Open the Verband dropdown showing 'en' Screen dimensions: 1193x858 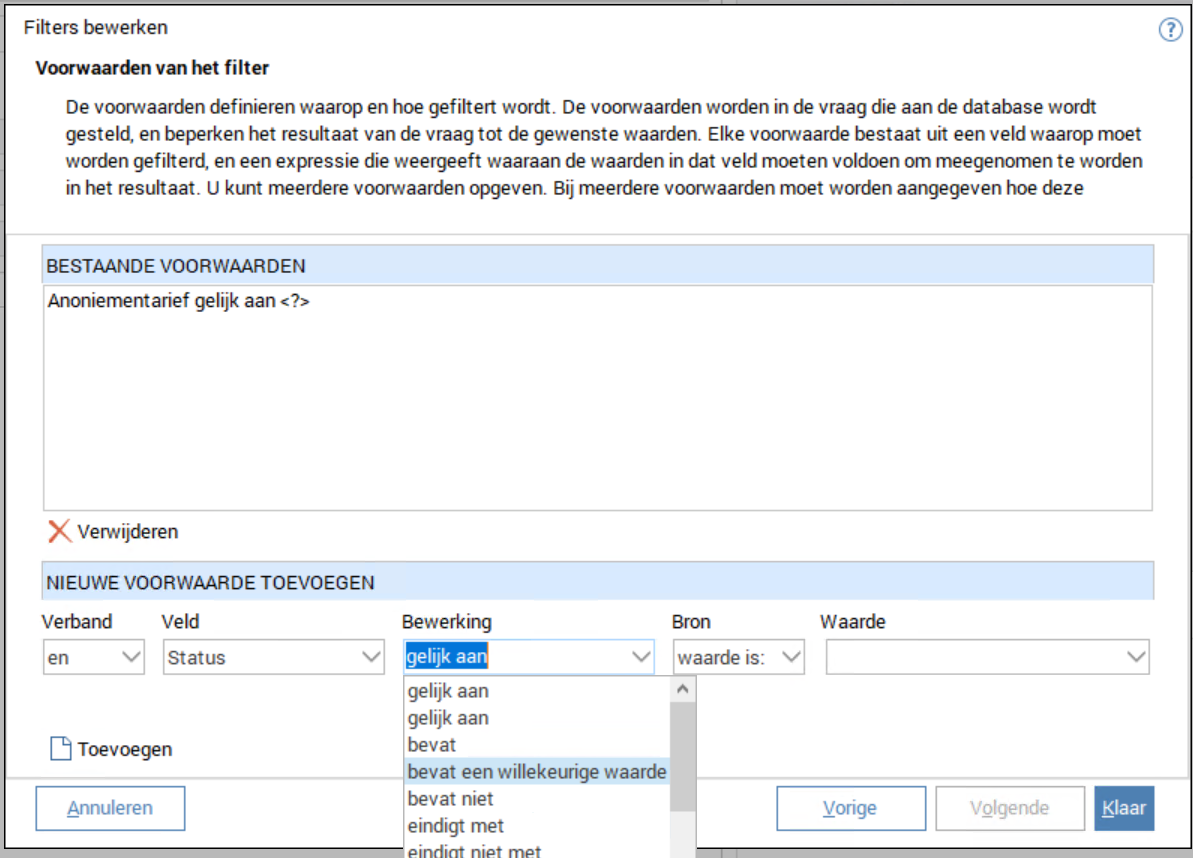pyautogui.click(x=93, y=657)
